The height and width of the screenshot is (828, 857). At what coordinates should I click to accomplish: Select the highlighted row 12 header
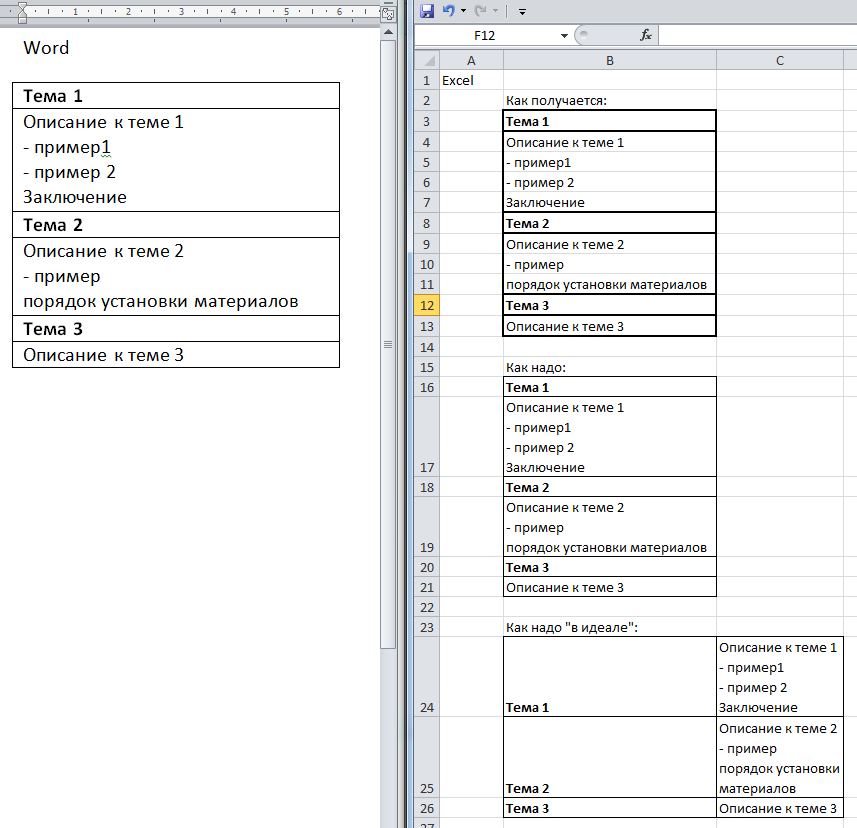[x=426, y=305]
